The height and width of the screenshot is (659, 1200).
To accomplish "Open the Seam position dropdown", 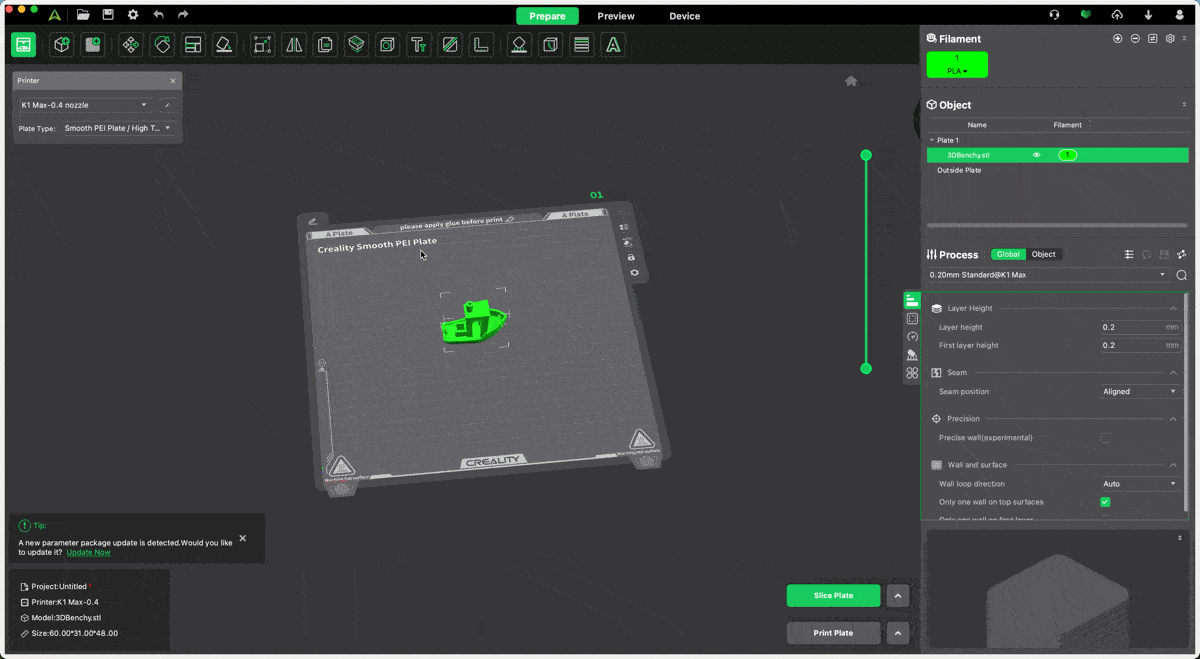I will (1140, 392).
